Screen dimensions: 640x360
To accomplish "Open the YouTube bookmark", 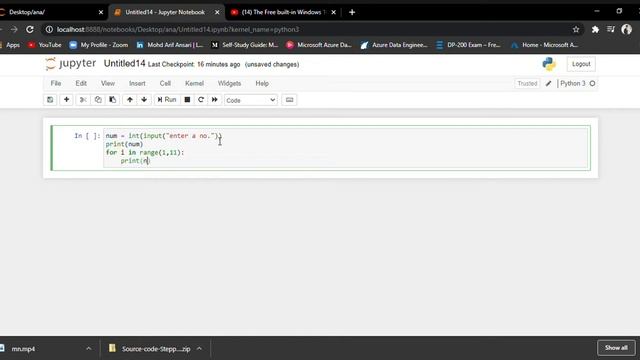I will coord(44,45).
